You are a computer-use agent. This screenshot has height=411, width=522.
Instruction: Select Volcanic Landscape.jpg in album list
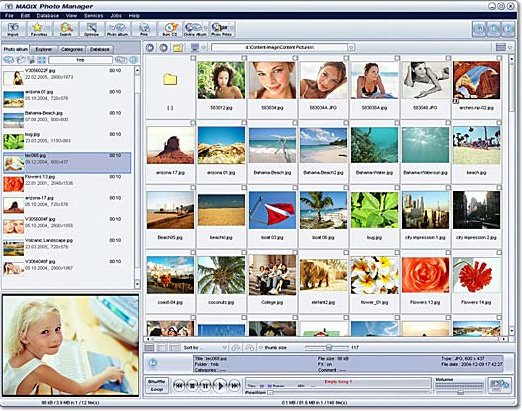pos(67,247)
